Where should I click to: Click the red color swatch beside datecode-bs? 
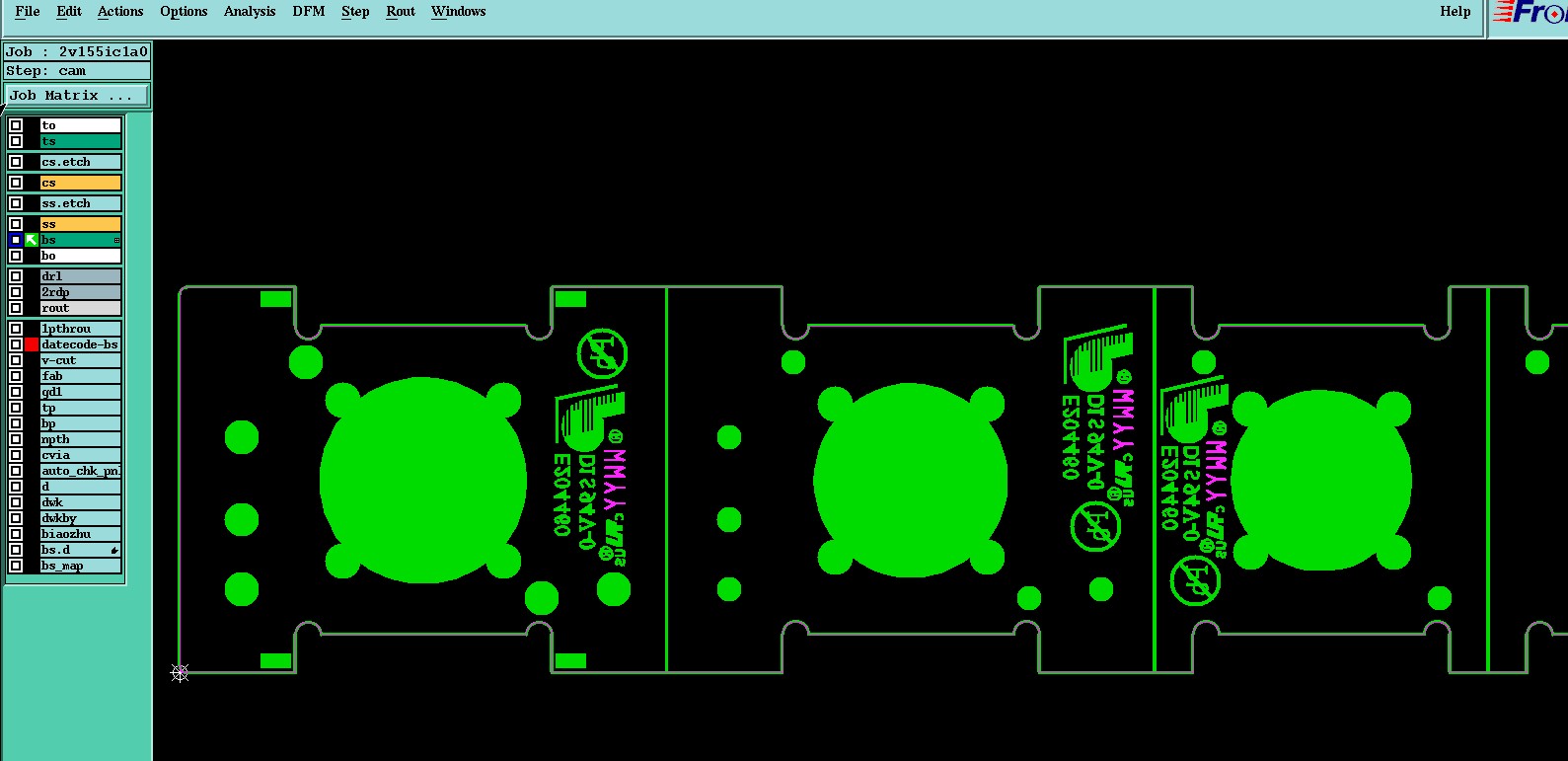[x=32, y=344]
